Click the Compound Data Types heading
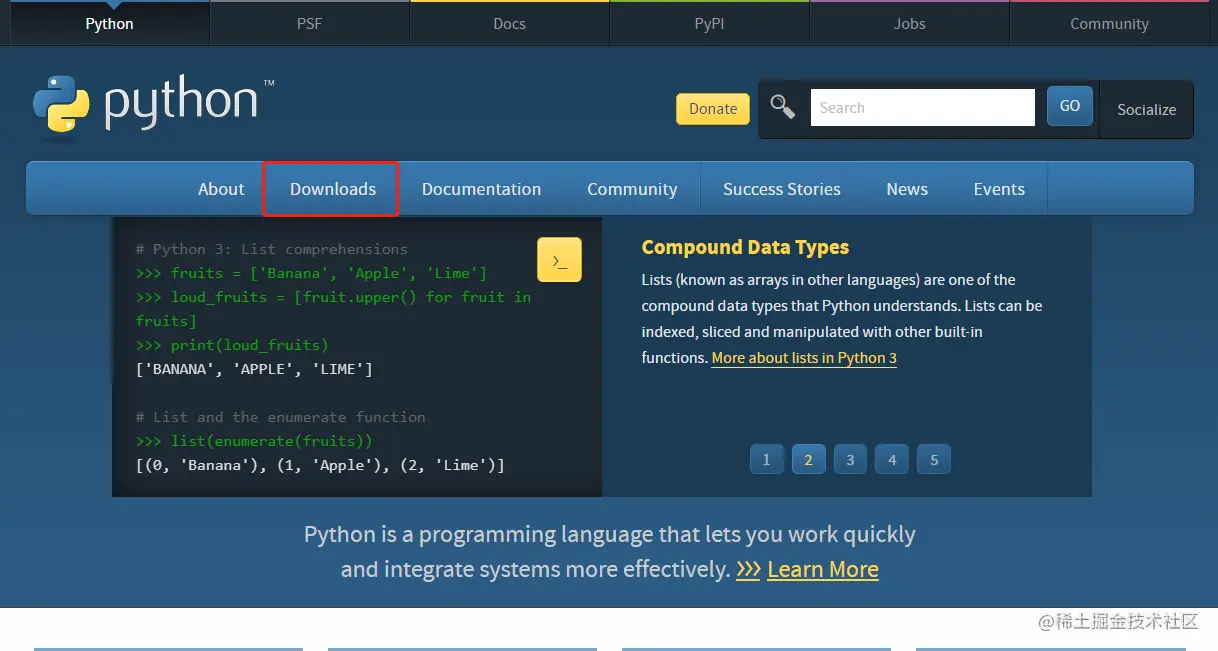This screenshot has height=651, width=1218. pos(745,247)
